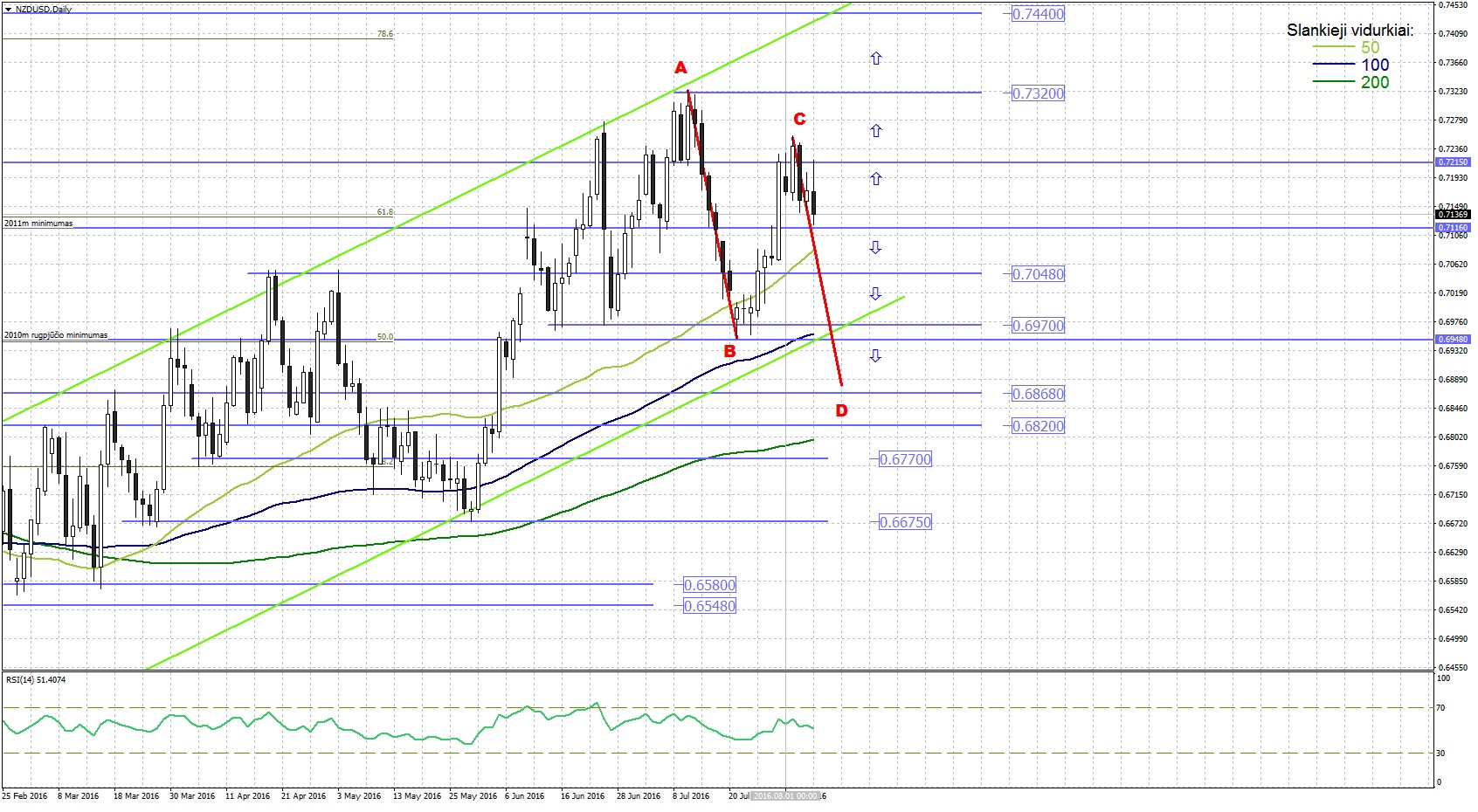Click the black 0.71369 current price tag
This screenshot has width=1478, height=812.
(x=1453, y=214)
